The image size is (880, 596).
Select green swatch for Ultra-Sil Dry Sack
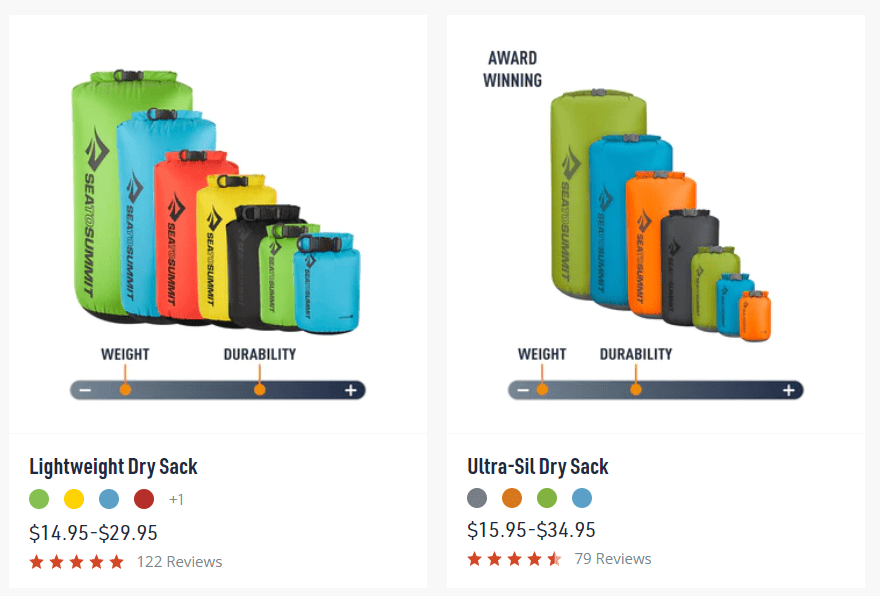coord(547,498)
